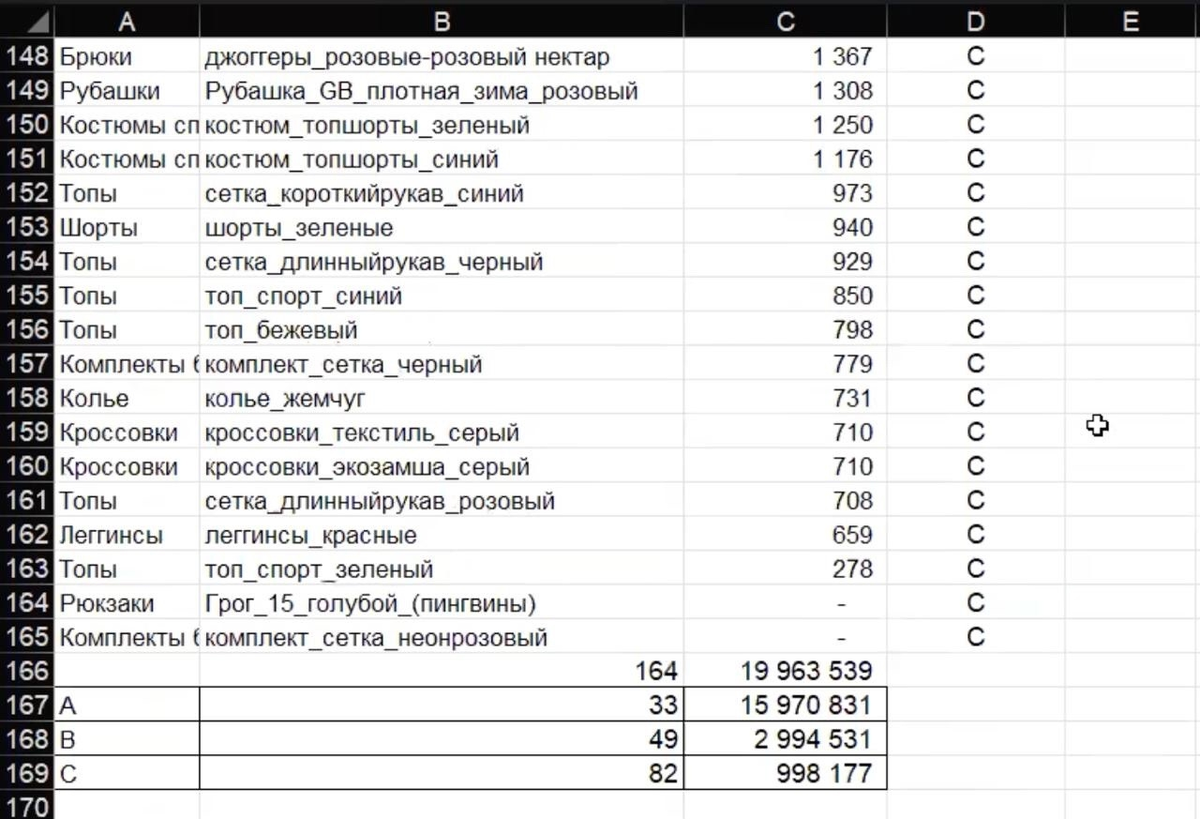
Task: Select the леггинсы_красные cell
Action: (442, 535)
